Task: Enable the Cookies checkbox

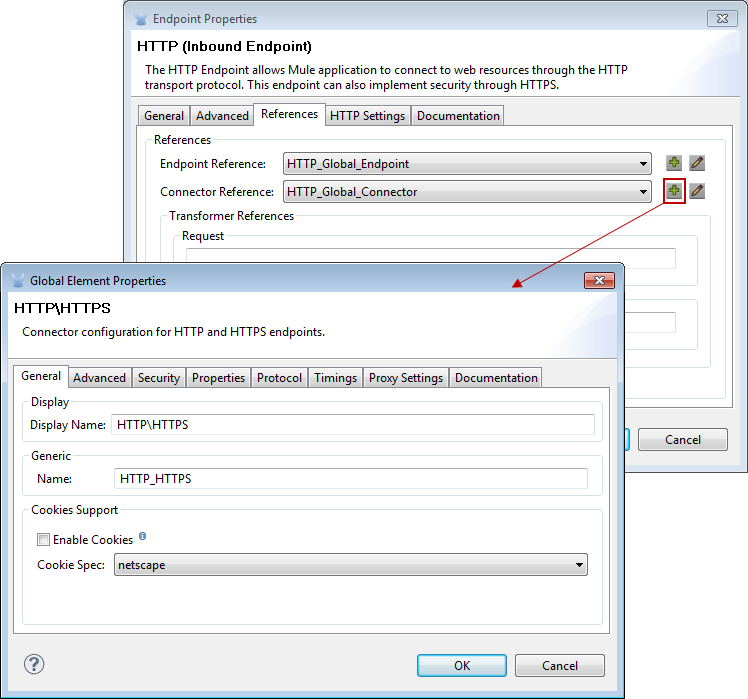Action: click(43, 540)
